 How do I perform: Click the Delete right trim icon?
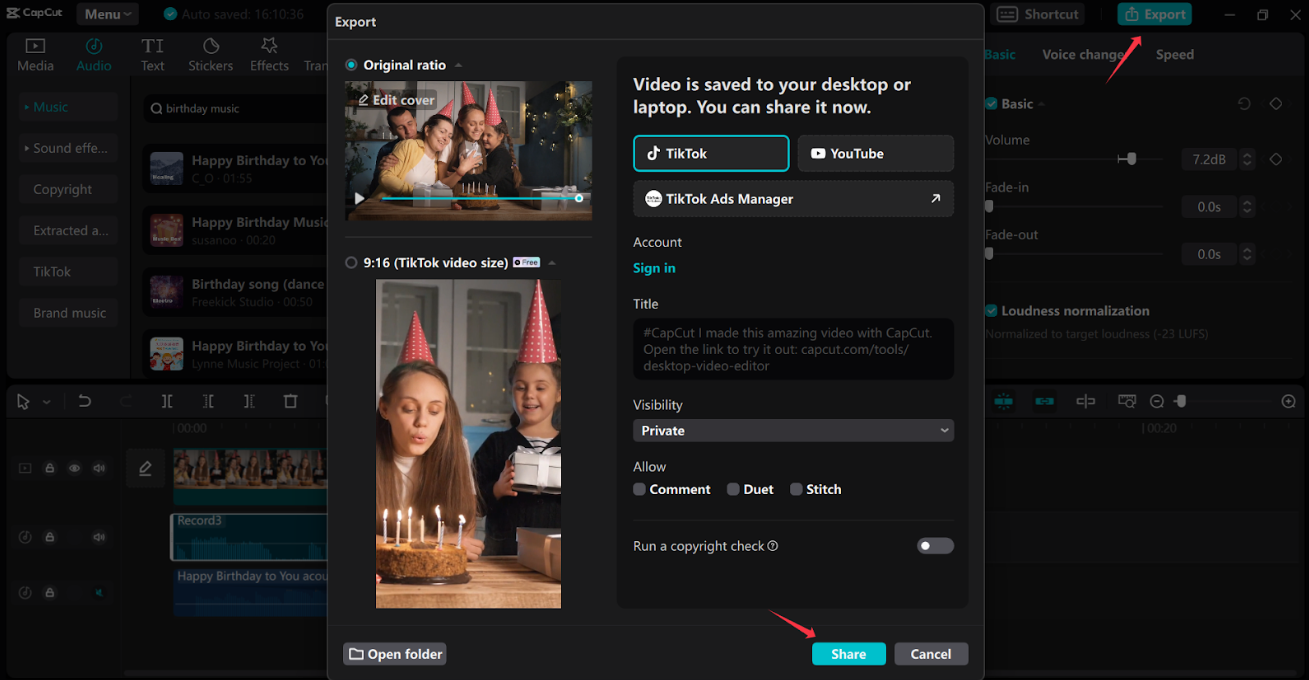pos(249,401)
